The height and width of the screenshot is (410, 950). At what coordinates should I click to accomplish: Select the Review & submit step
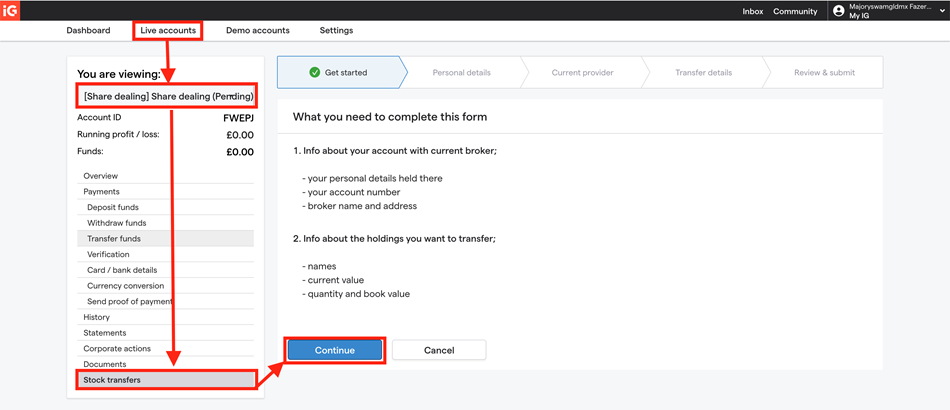[824, 72]
